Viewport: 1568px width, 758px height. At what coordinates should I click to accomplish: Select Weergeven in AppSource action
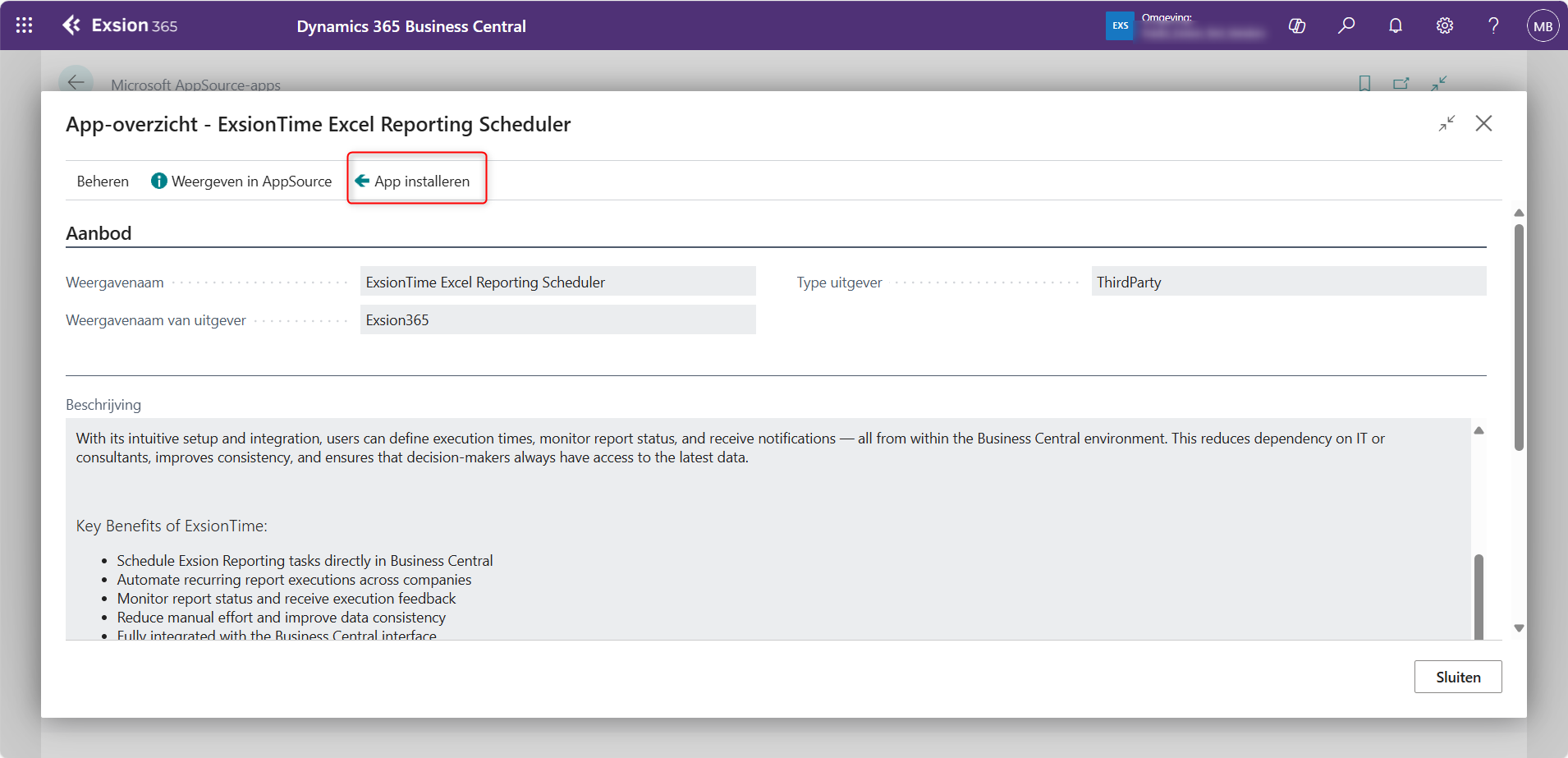click(x=241, y=181)
